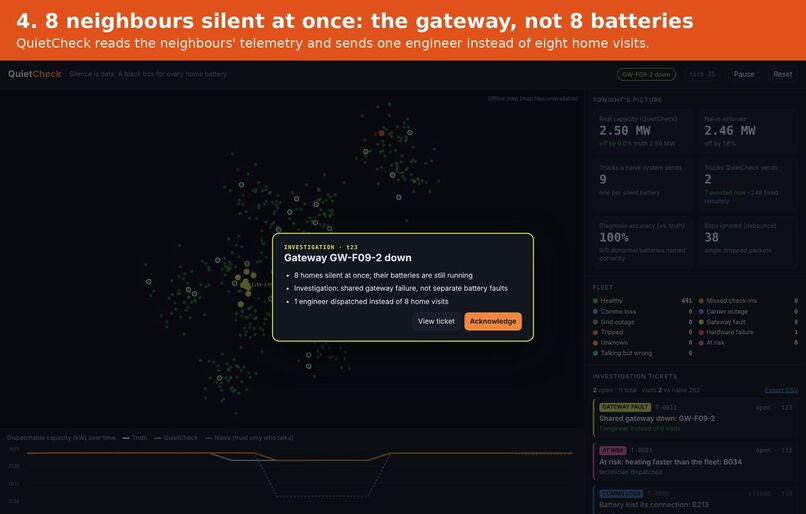Image resolution: width=806 pixels, height=514 pixels.
Task: Click the GW-F09-2 down status pill
Action: click(646, 75)
